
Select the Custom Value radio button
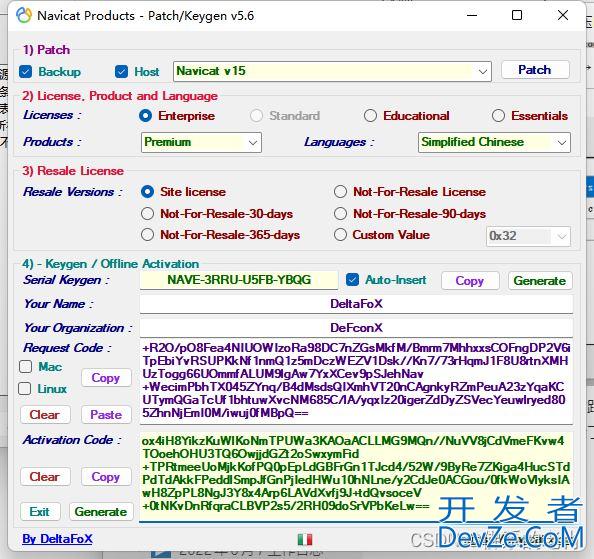pos(340,235)
